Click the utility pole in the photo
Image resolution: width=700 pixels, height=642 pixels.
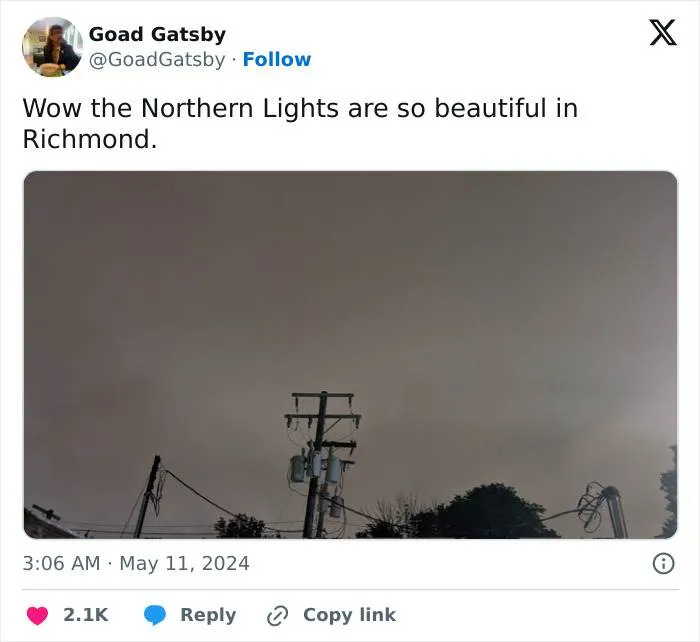click(x=318, y=450)
